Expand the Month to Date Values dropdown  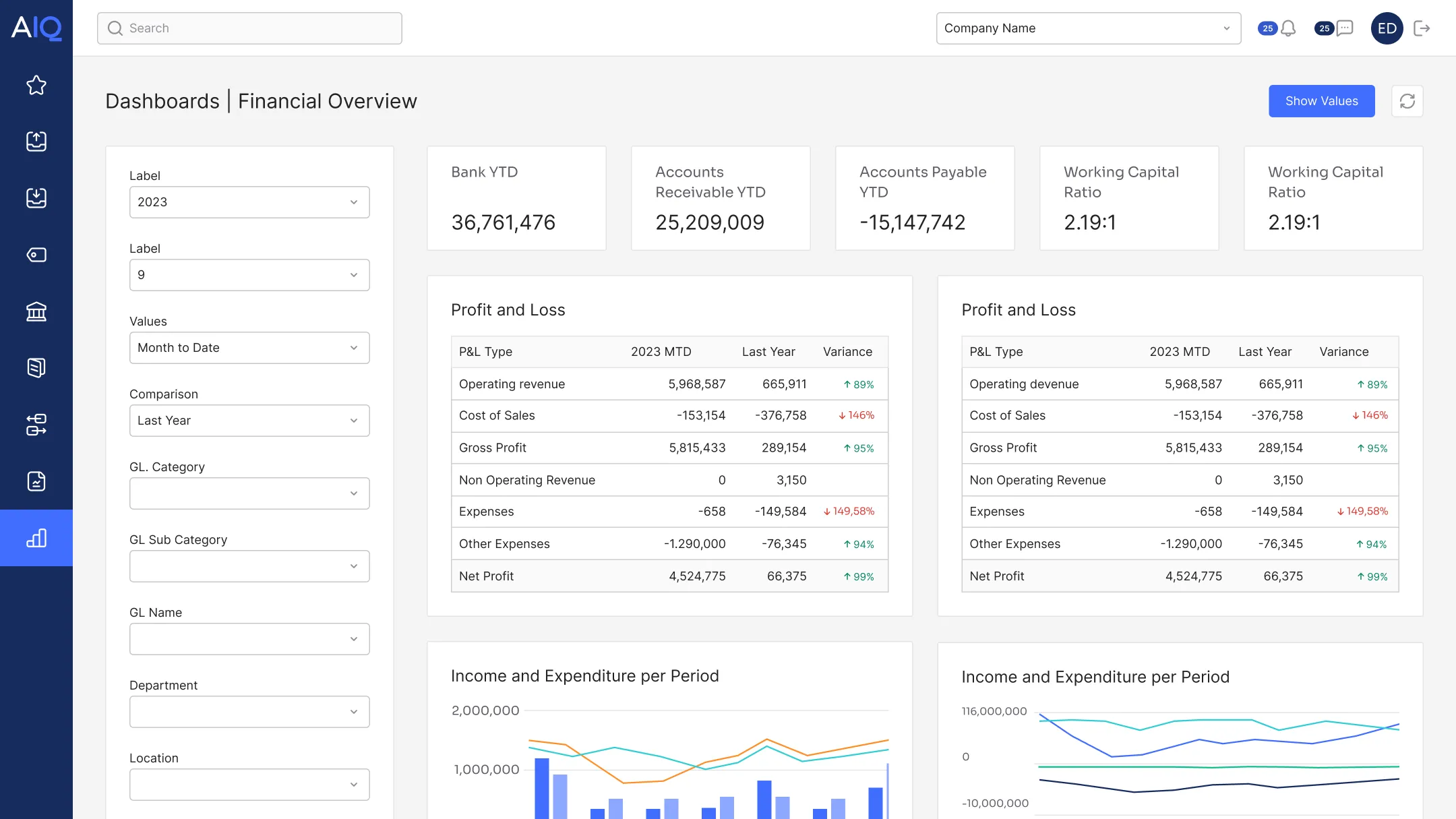click(x=249, y=348)
